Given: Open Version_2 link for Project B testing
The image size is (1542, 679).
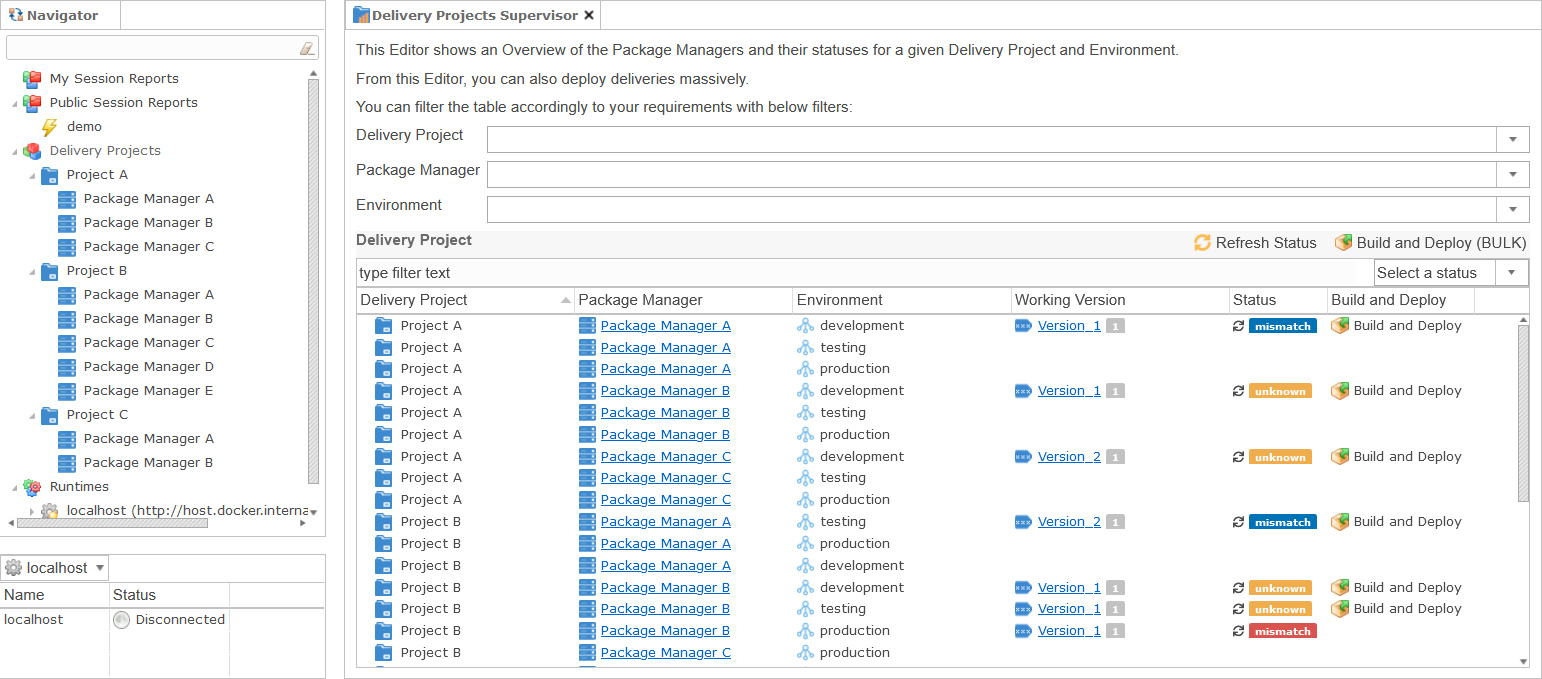Looking at the screenshot, I should pyautogui.click(x=1068, y=522).
